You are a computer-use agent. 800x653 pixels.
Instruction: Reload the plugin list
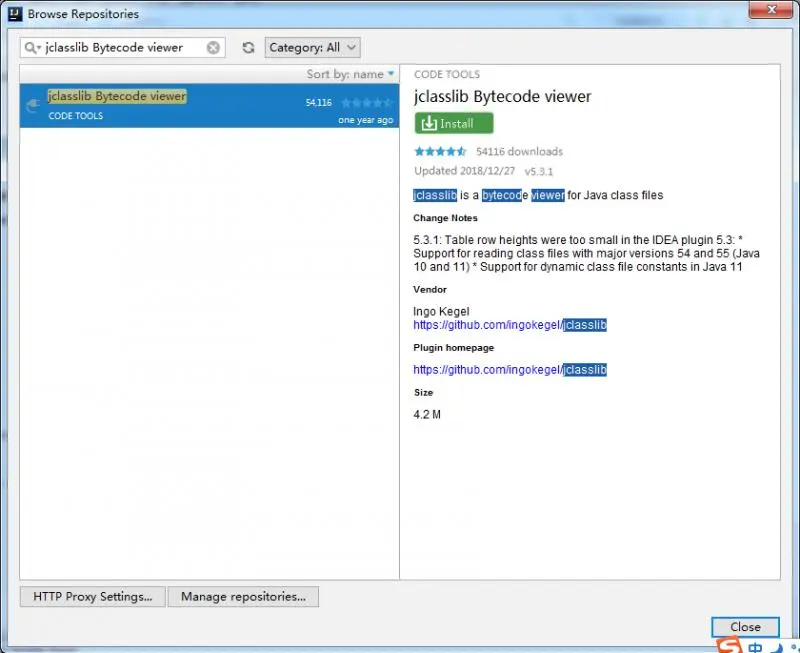tap(248, 47)
